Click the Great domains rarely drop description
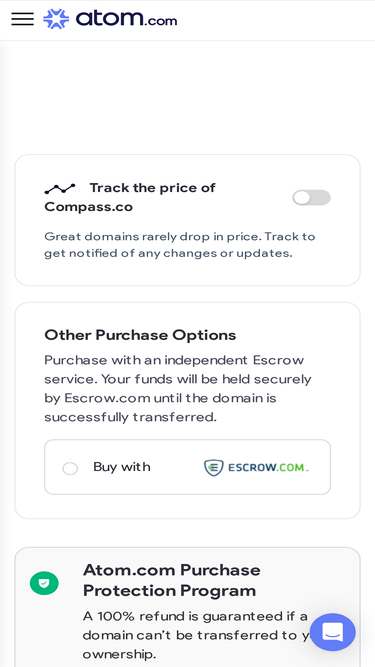Image resolution: width=375 pixels, height=667 pixels. point(180,245)
